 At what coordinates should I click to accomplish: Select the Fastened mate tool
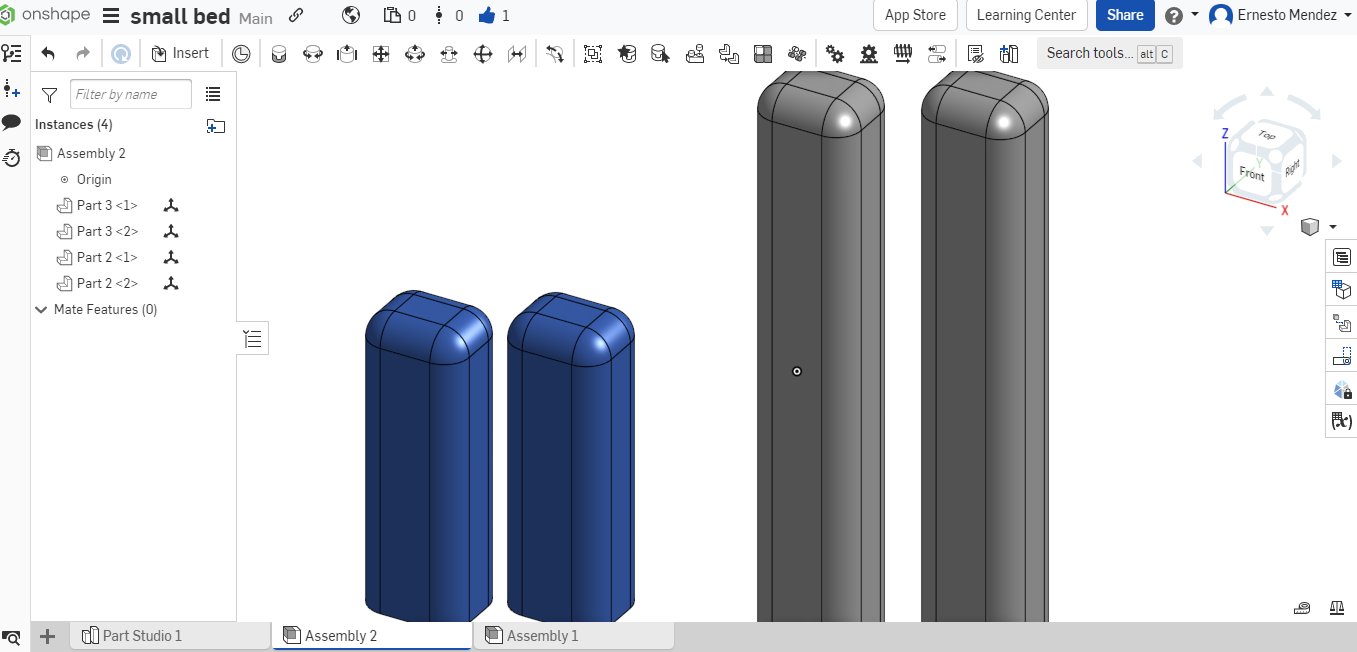(x=279, y=54)
